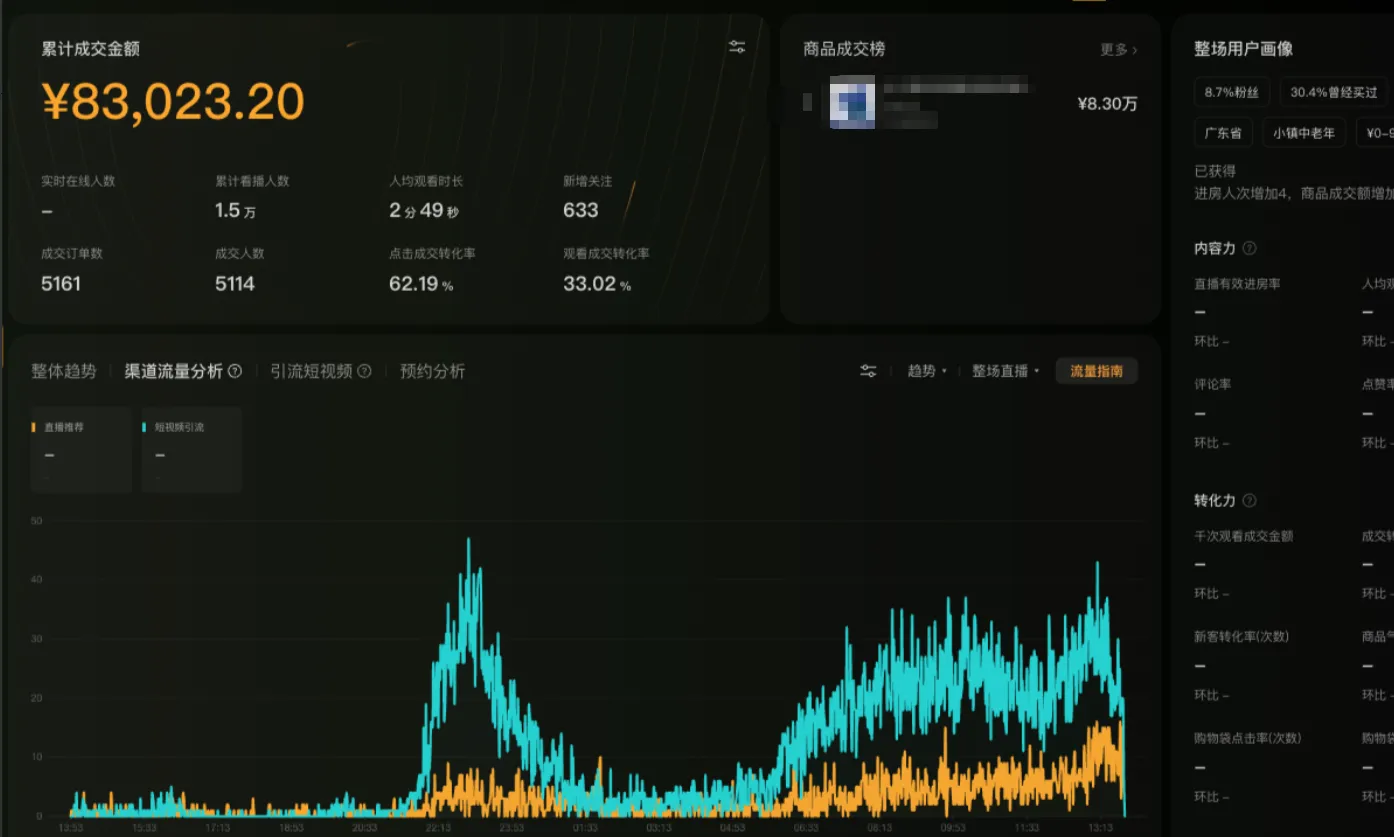
Task: Open the 引流短视频 tab
Action: pyautogui.click(x=311, y=371)
